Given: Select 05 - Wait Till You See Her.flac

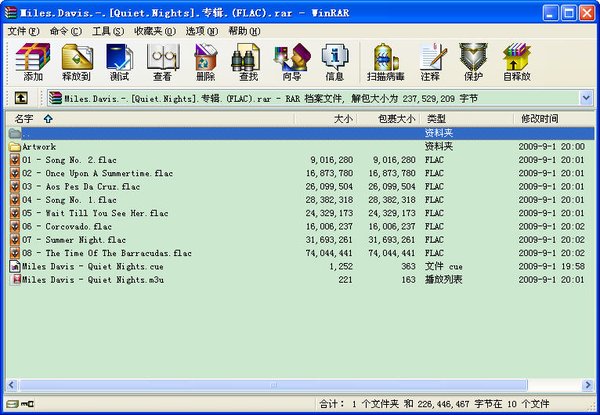Looking at the screenshot, I should point(95,213).
